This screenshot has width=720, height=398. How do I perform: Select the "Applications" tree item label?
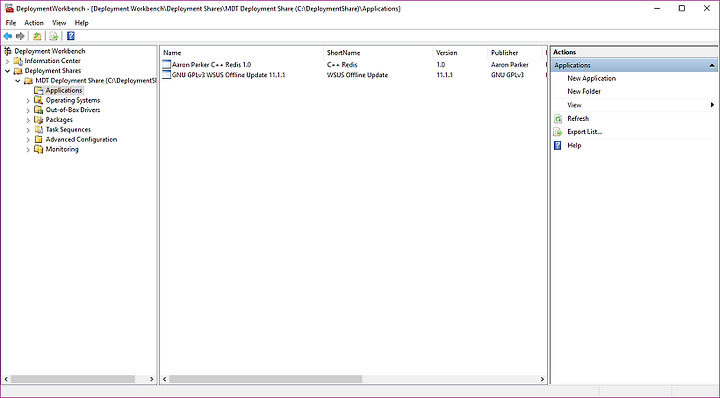pos(64,90)
